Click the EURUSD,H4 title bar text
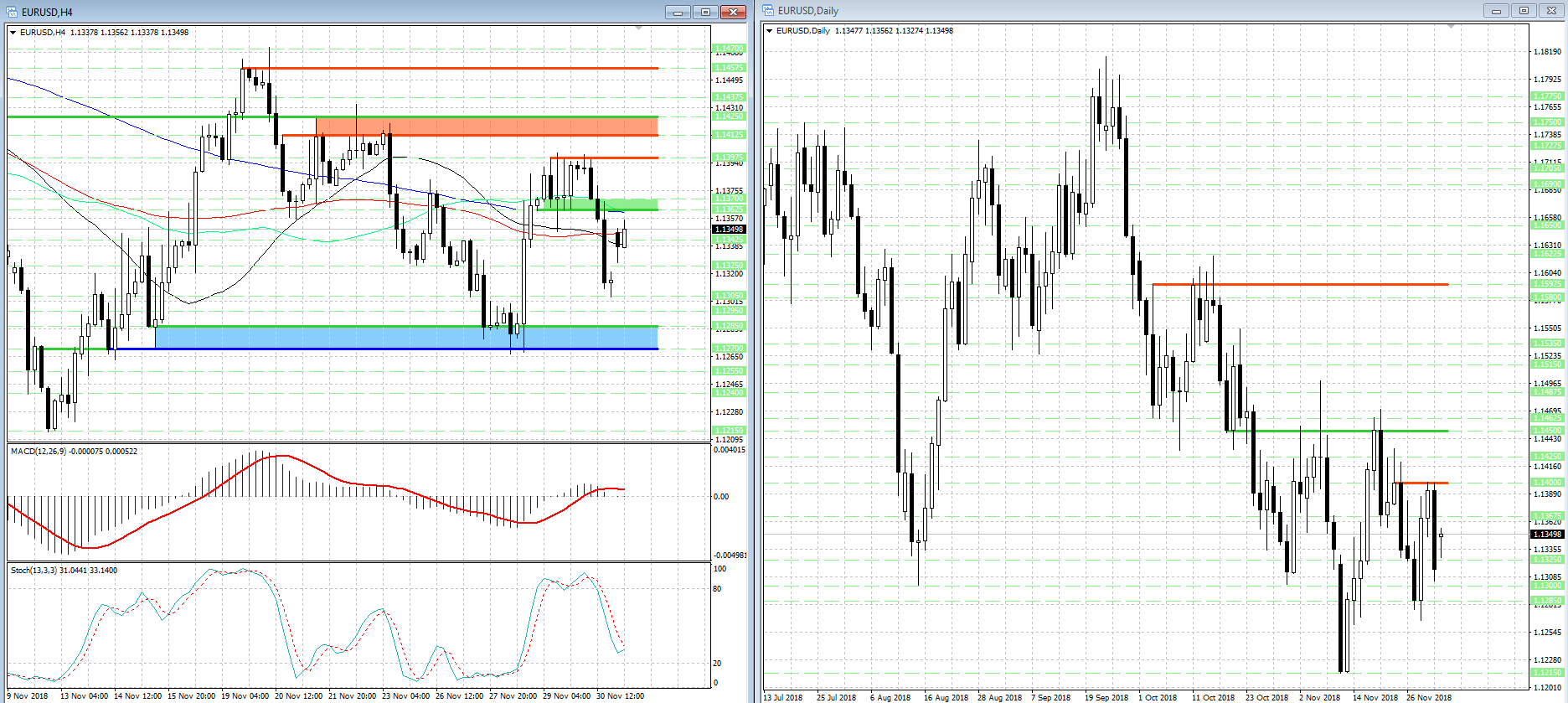This screenshot has width=1568, height=703. pos(47,12)
